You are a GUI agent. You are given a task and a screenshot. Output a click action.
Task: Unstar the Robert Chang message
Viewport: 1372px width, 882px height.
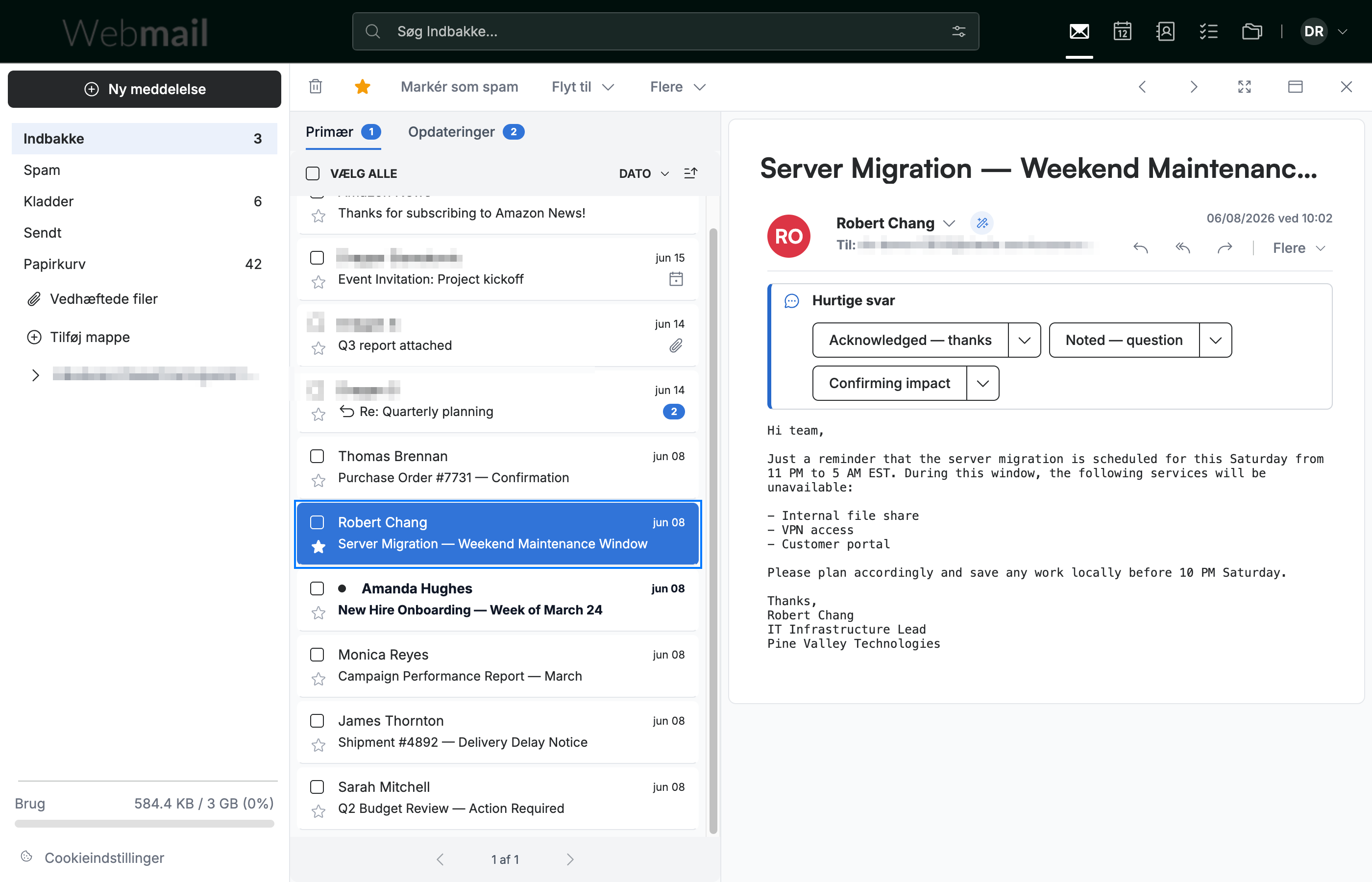click(x=318, y=546)
